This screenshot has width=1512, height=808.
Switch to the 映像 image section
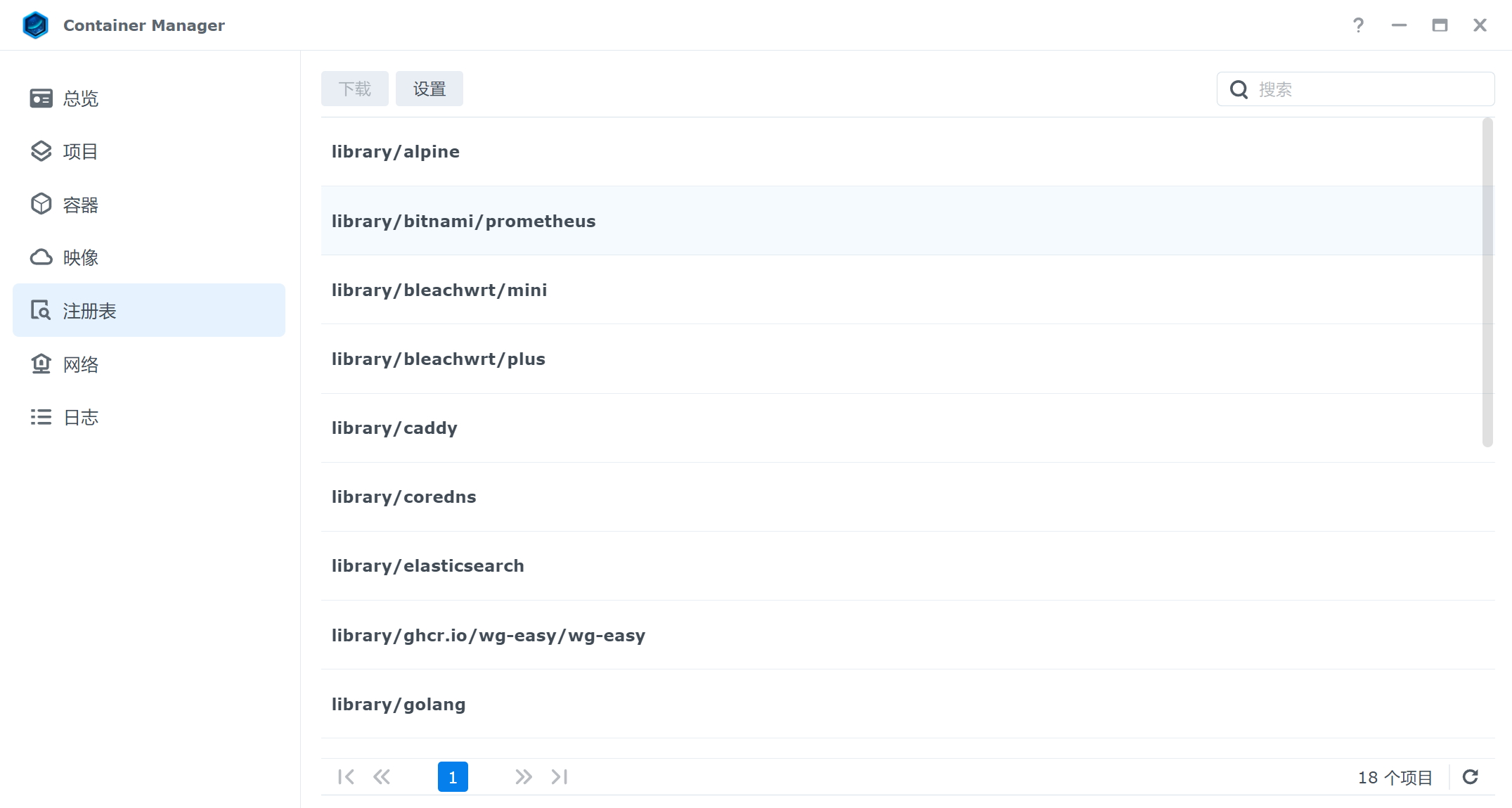[79, 258]
